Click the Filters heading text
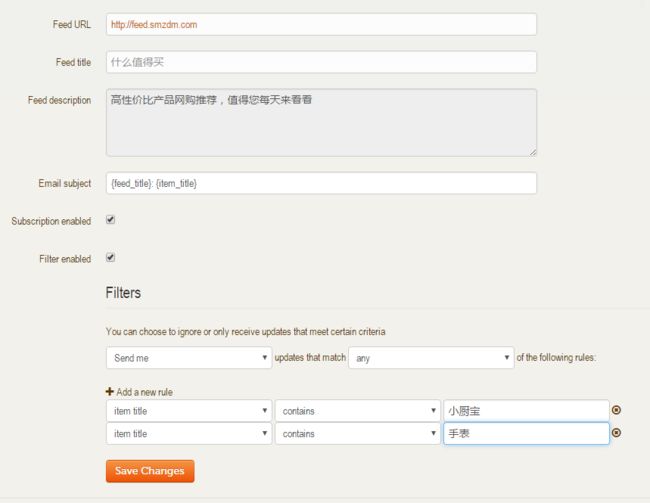 pos(123,293)
